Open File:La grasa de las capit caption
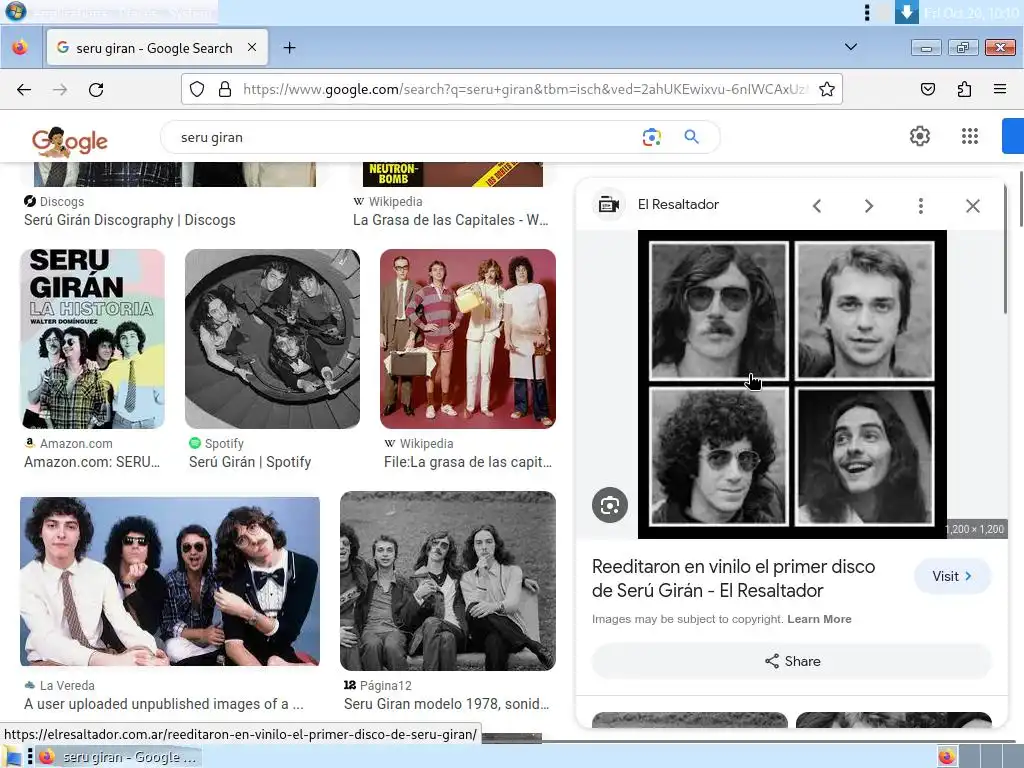The width and height of the screenshot is (1024, 768). point(468,462)
